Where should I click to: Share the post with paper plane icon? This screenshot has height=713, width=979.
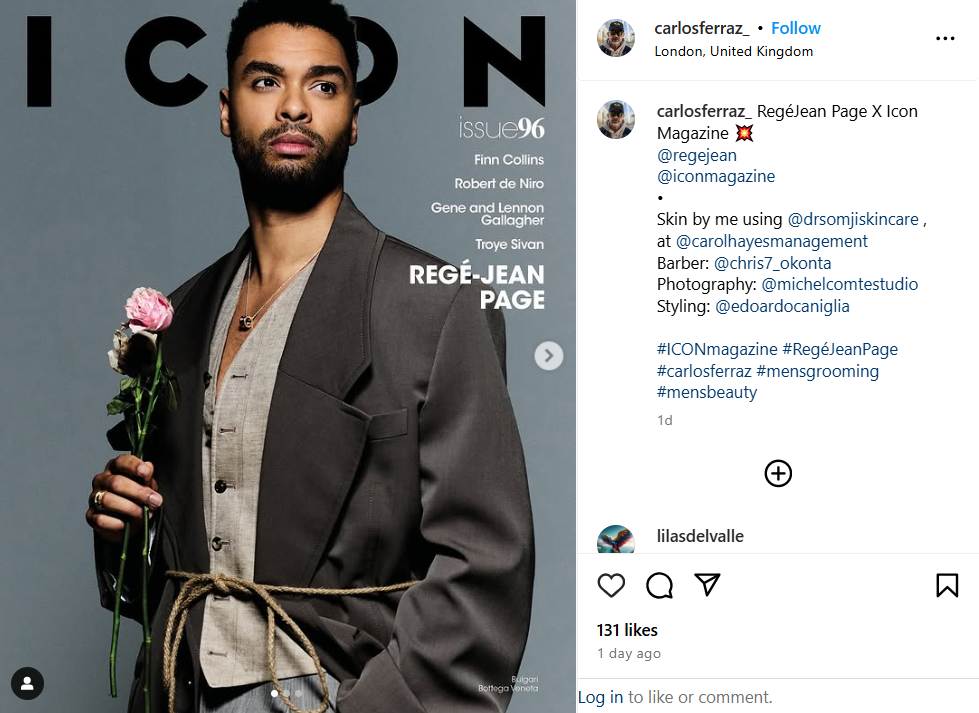[x=707, y=584]
